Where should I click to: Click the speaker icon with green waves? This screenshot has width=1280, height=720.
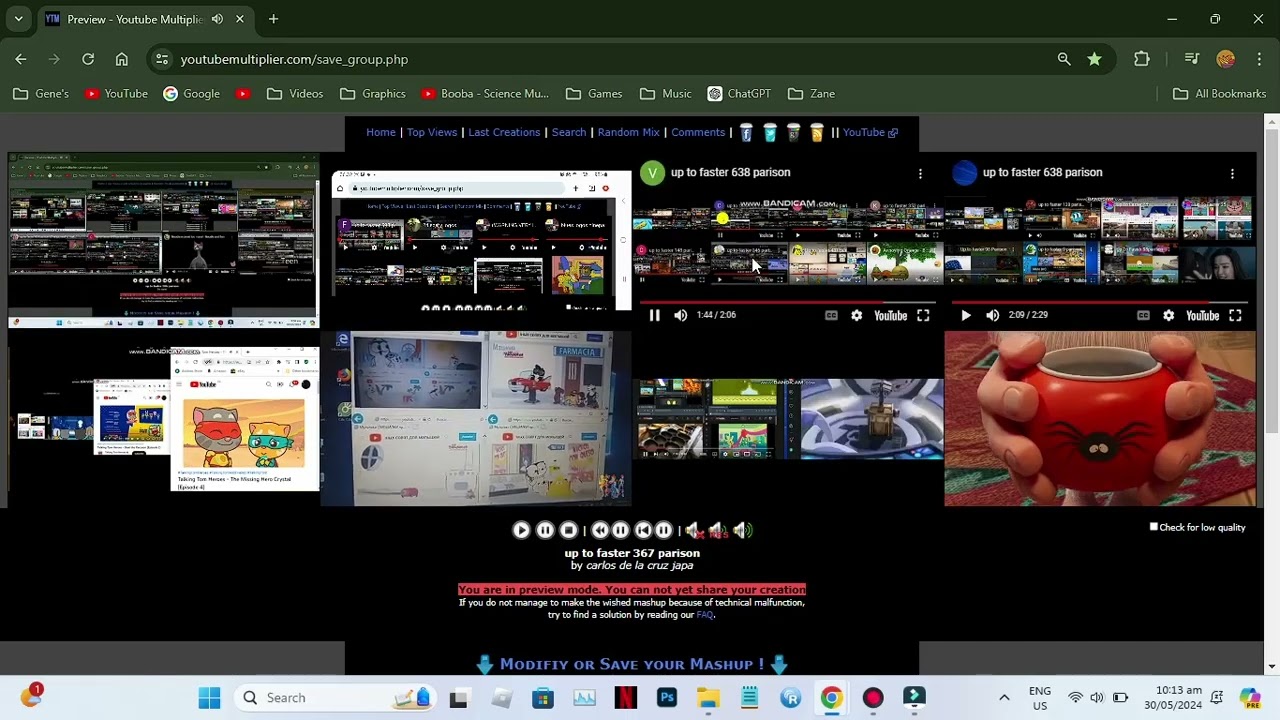click(742, 531)
